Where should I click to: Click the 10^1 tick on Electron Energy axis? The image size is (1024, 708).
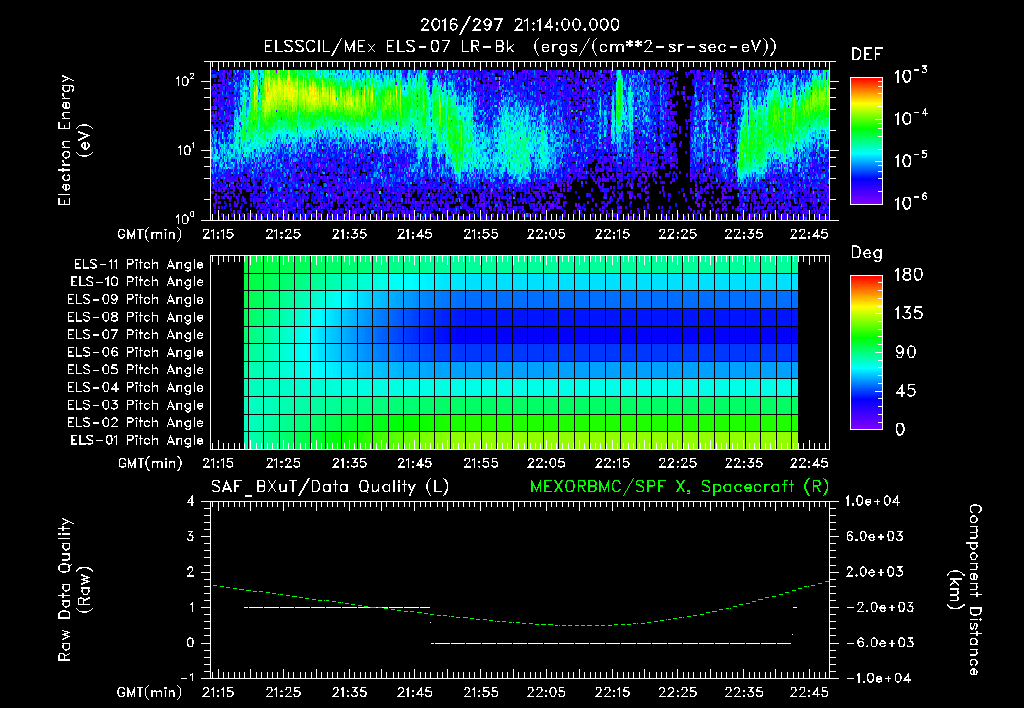coord(185,150)
